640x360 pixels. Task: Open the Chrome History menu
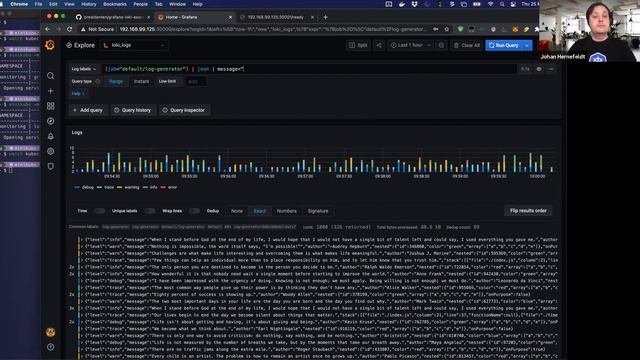coord(89,4)
